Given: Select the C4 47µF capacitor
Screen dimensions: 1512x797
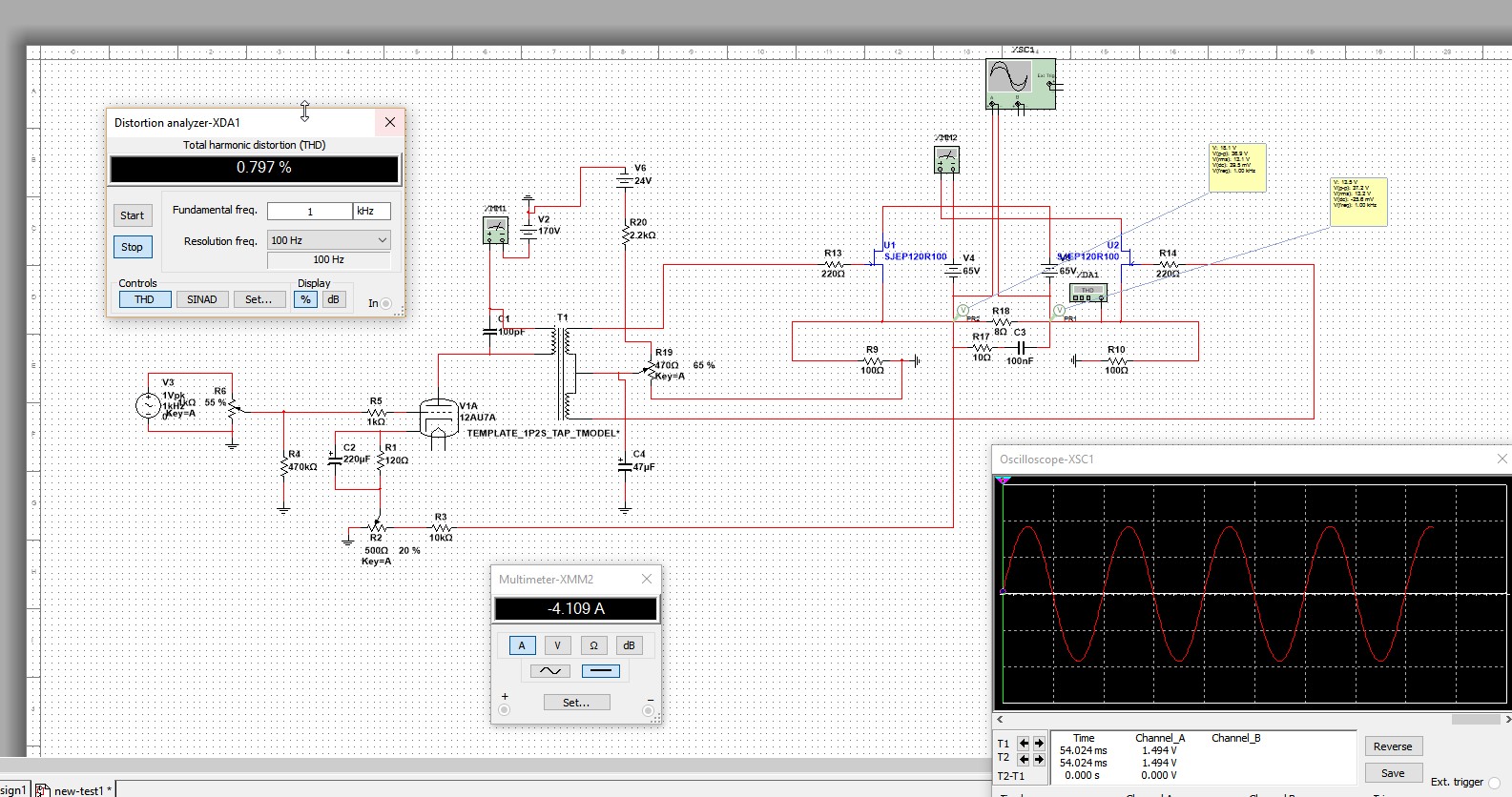Looking at the screenshot, I should [625, 466].
